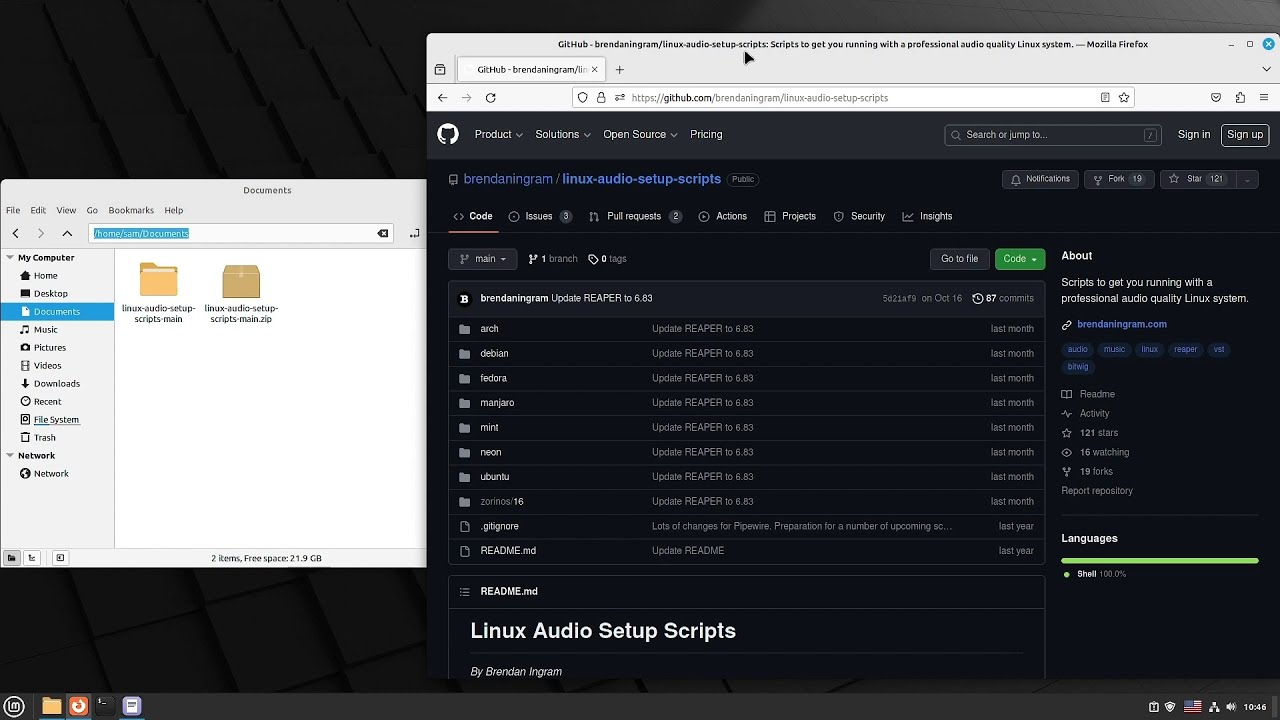This screenshot has width=1280, height=720.
Task: Star the repository
Action: pos(1196,179)
